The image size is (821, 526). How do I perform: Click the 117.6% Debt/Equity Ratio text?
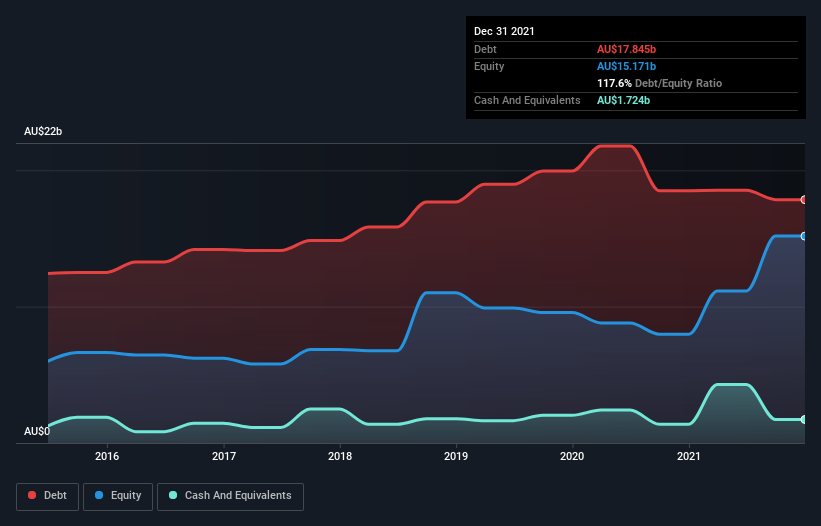659,83
